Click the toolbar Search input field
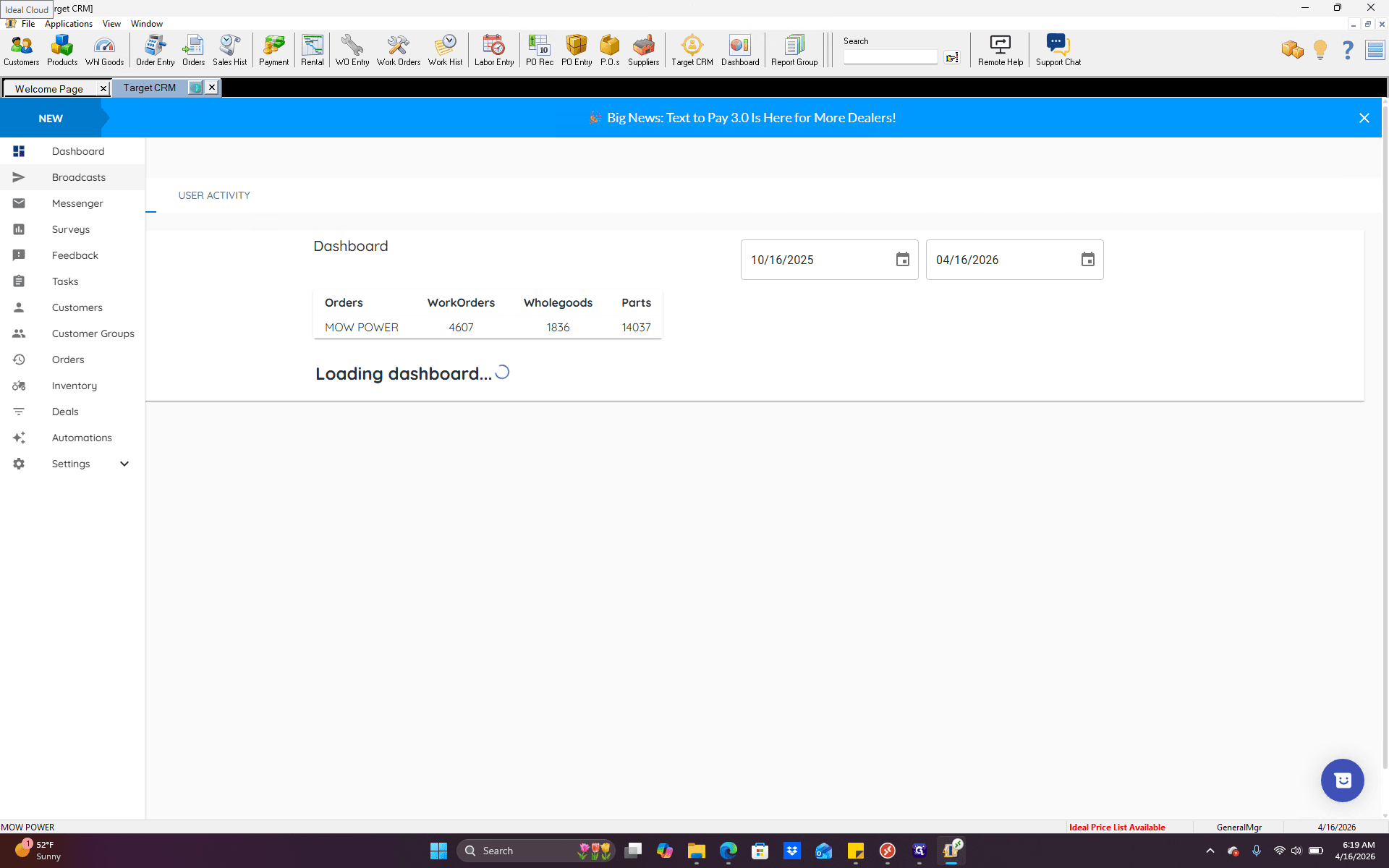This screenshot has height=868, width=1389. tap(890, 57)
